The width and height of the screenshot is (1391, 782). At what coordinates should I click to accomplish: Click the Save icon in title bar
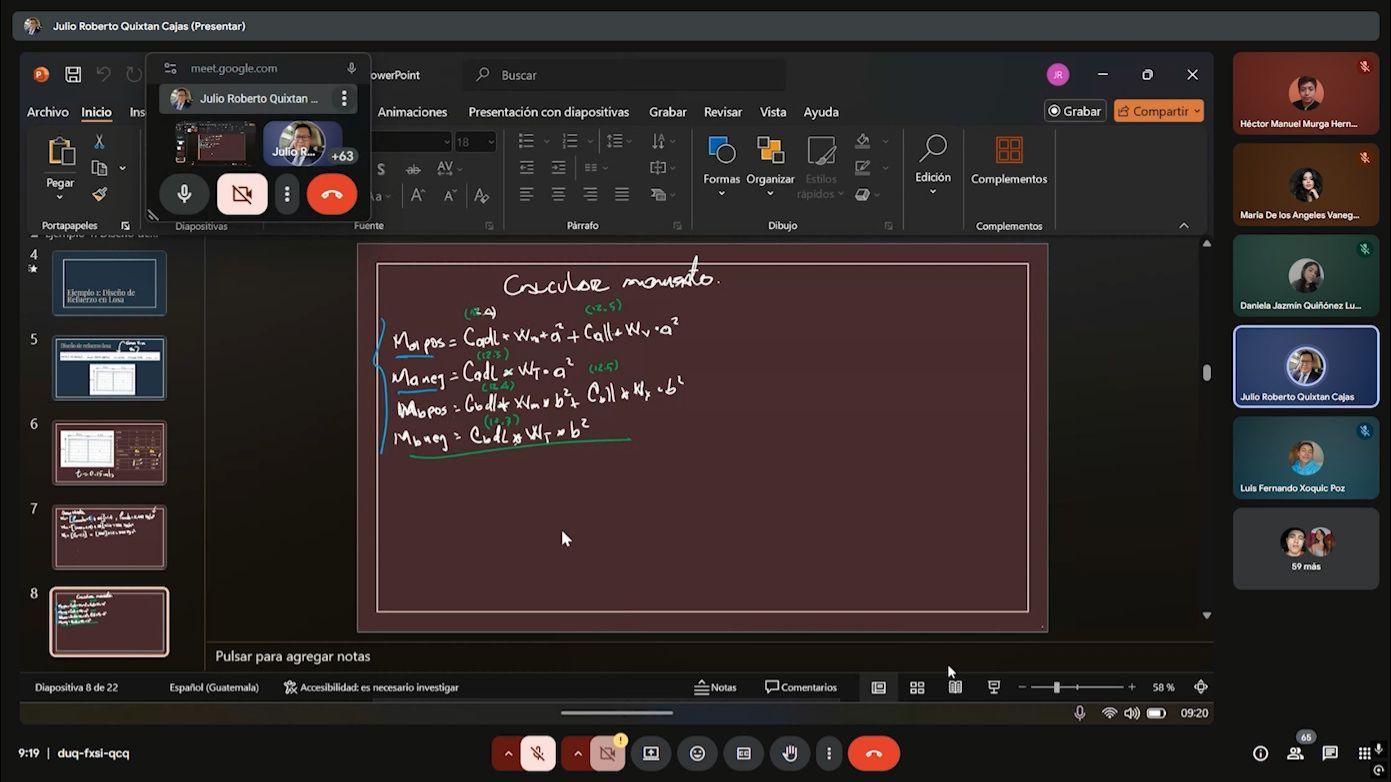pyautogui.click(x=73, y=75)
